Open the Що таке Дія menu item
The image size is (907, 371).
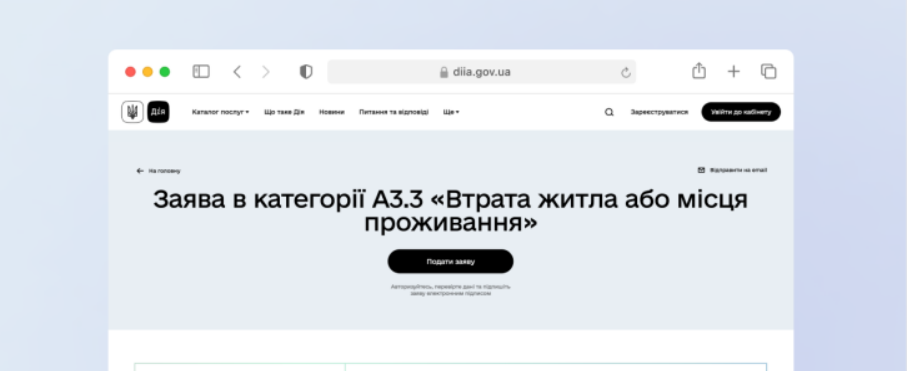point(284,112)
